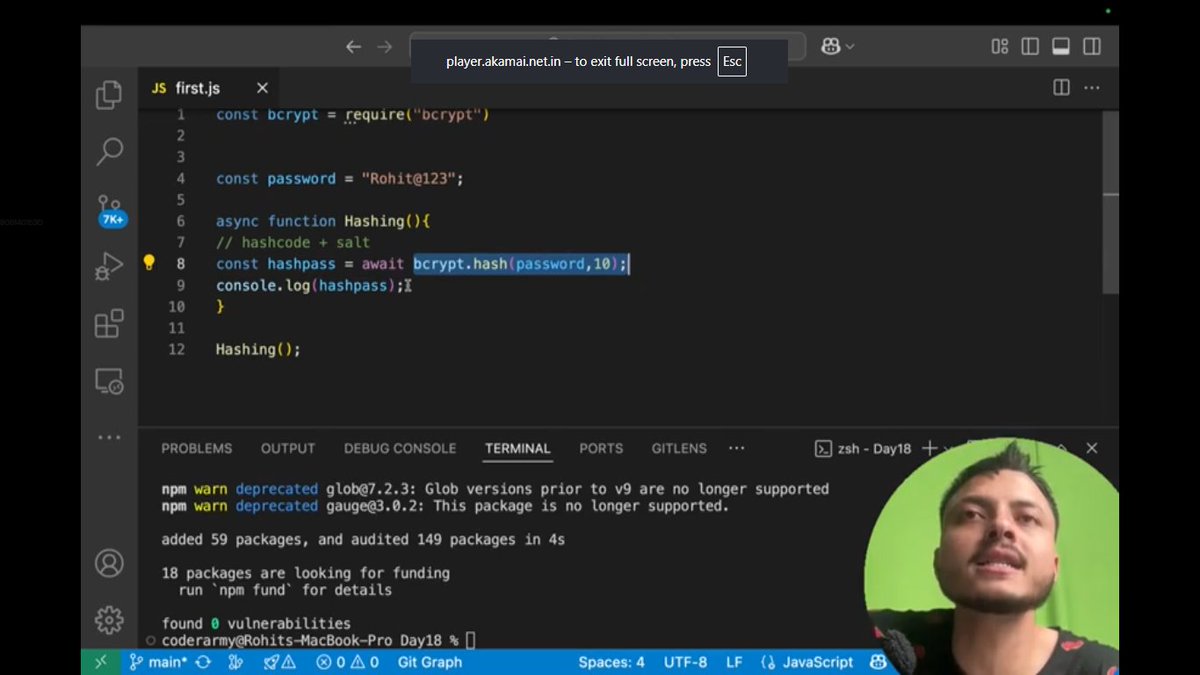Click Copilot status icon in status bar

click(x=878, y=662)
